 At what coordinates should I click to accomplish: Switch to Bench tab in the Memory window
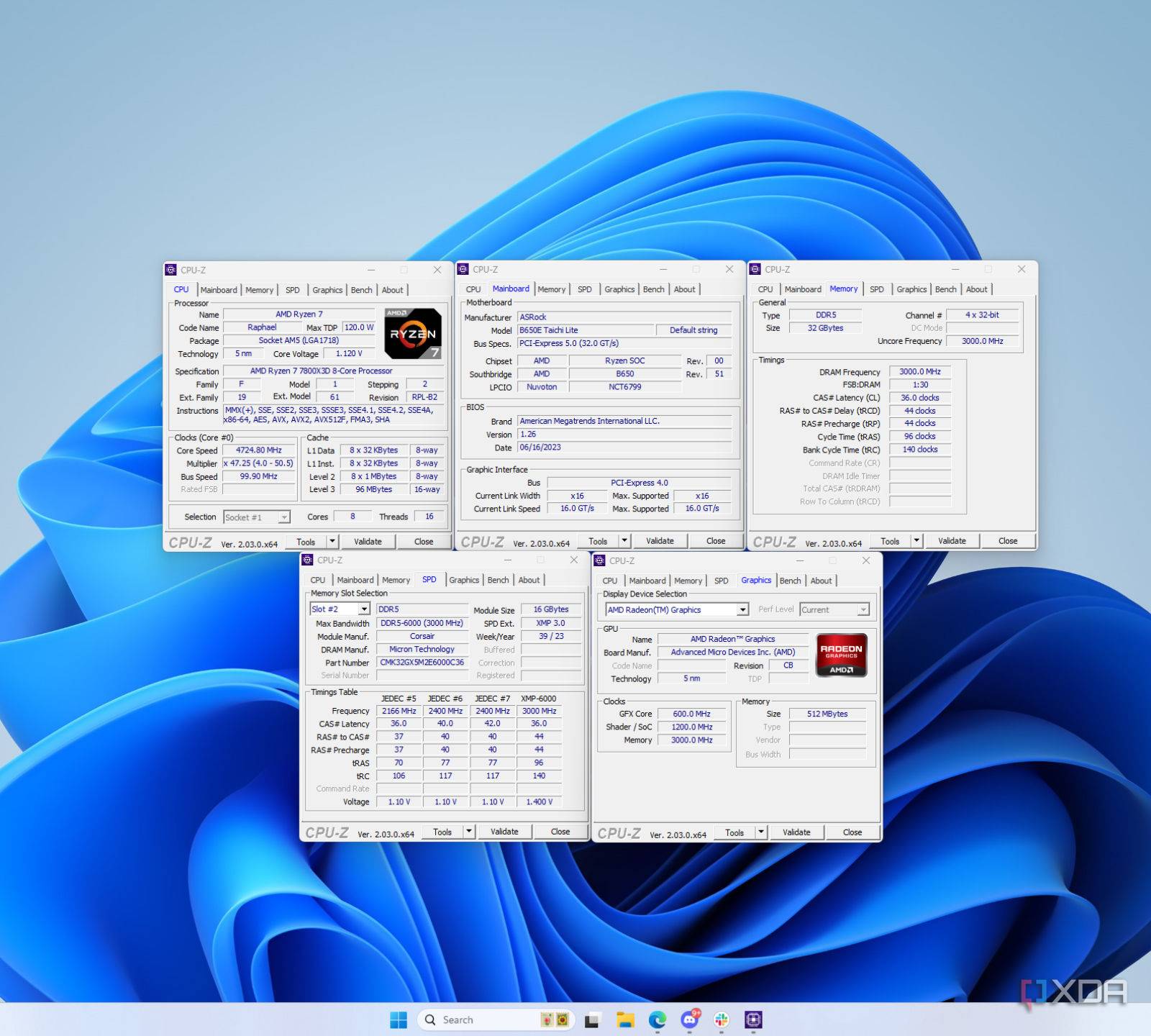coord(945,289)
